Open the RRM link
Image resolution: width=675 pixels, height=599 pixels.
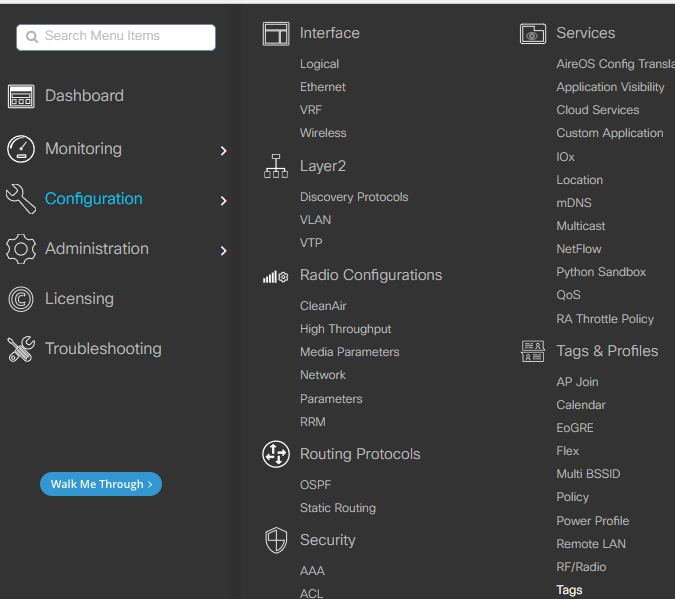[313, 422]
